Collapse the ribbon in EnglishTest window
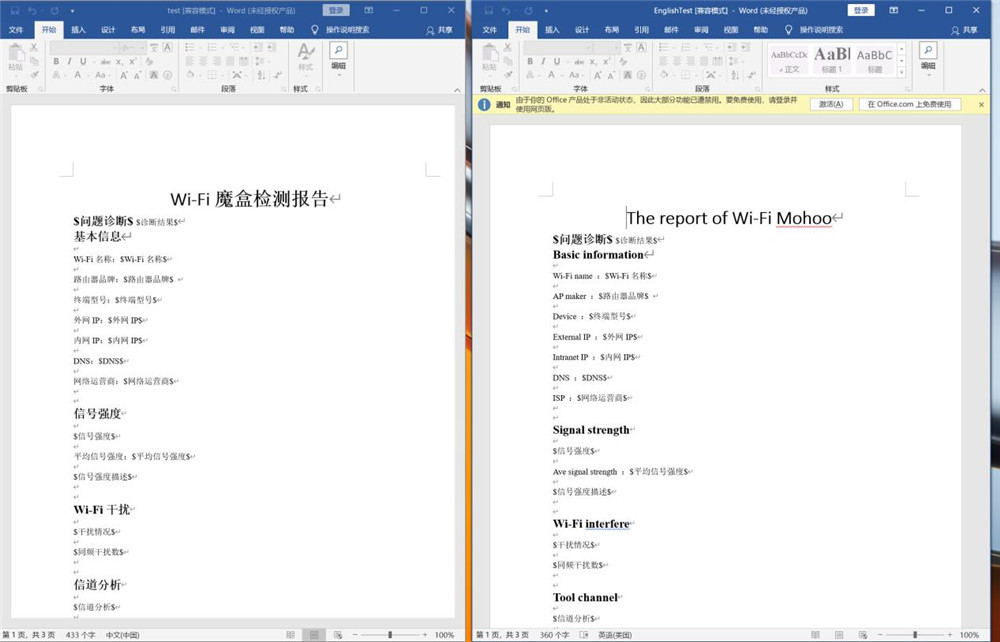Image resolution: width=1000 pixels, height=642 pixels. [x=983, y=90]
